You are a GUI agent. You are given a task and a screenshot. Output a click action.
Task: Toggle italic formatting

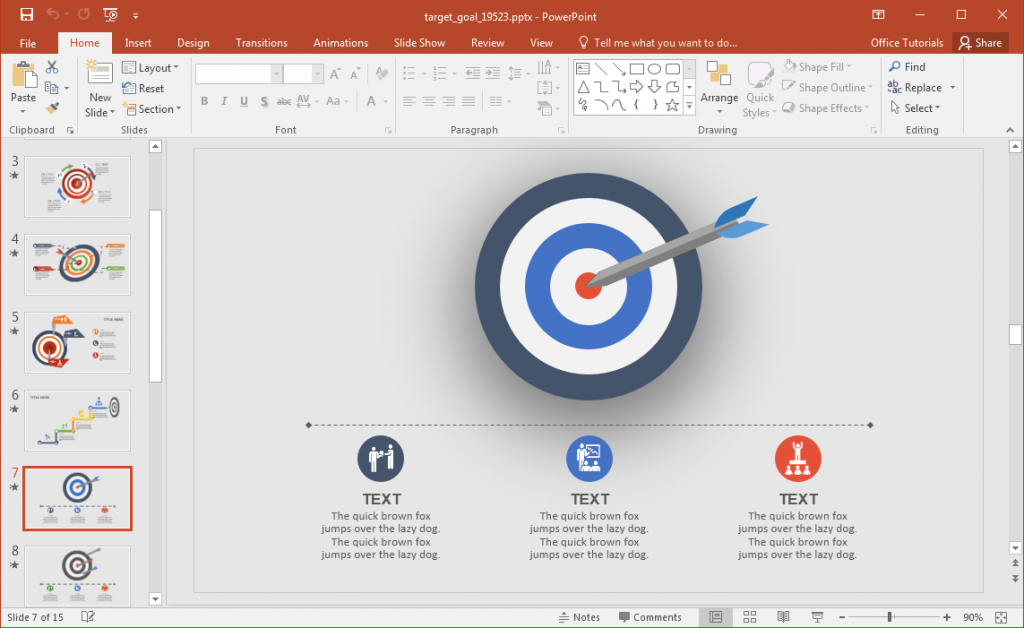(x=224, y=101)
